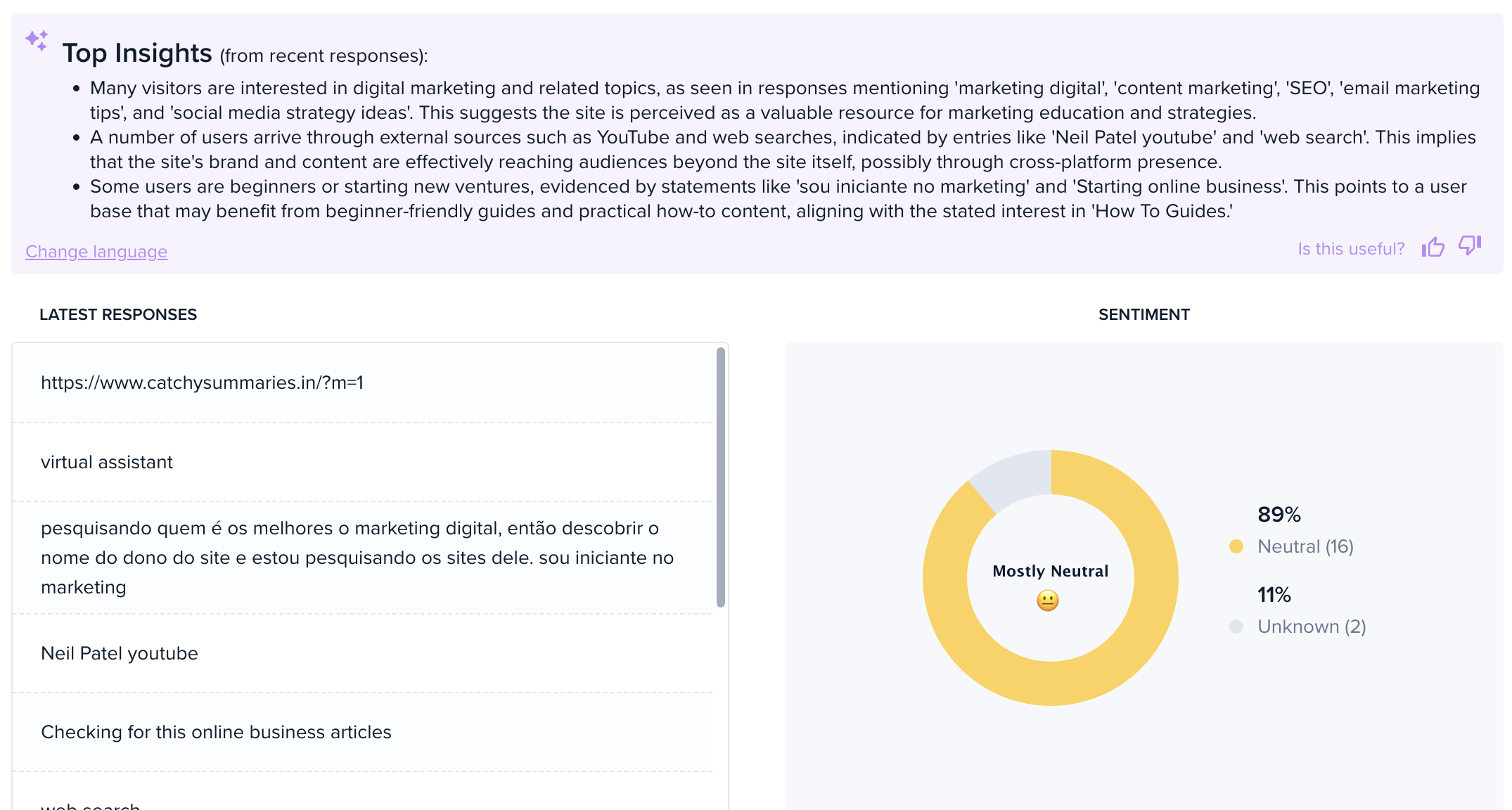Open the Change language option
The height and width of the screenshot is (810, 1512).
tap(96, 251)
